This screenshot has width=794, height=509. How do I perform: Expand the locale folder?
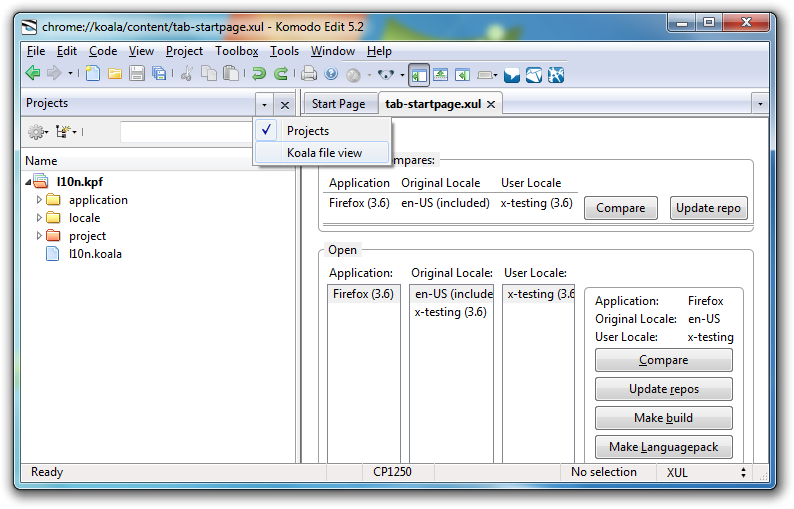coord(39,218)
